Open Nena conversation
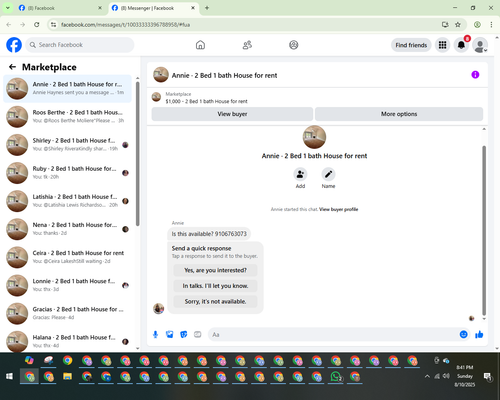Screen dimensions: 500x400 (x=67, y=229)
